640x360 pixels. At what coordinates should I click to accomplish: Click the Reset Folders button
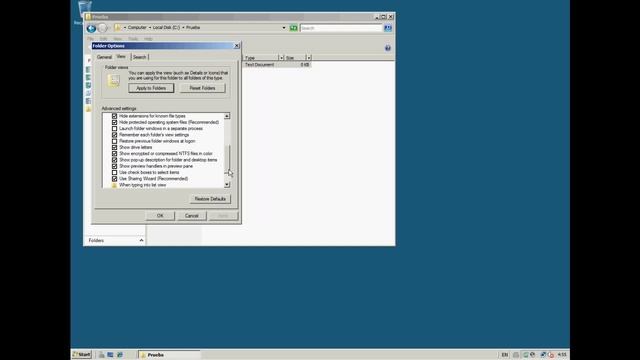coord(202,88)
